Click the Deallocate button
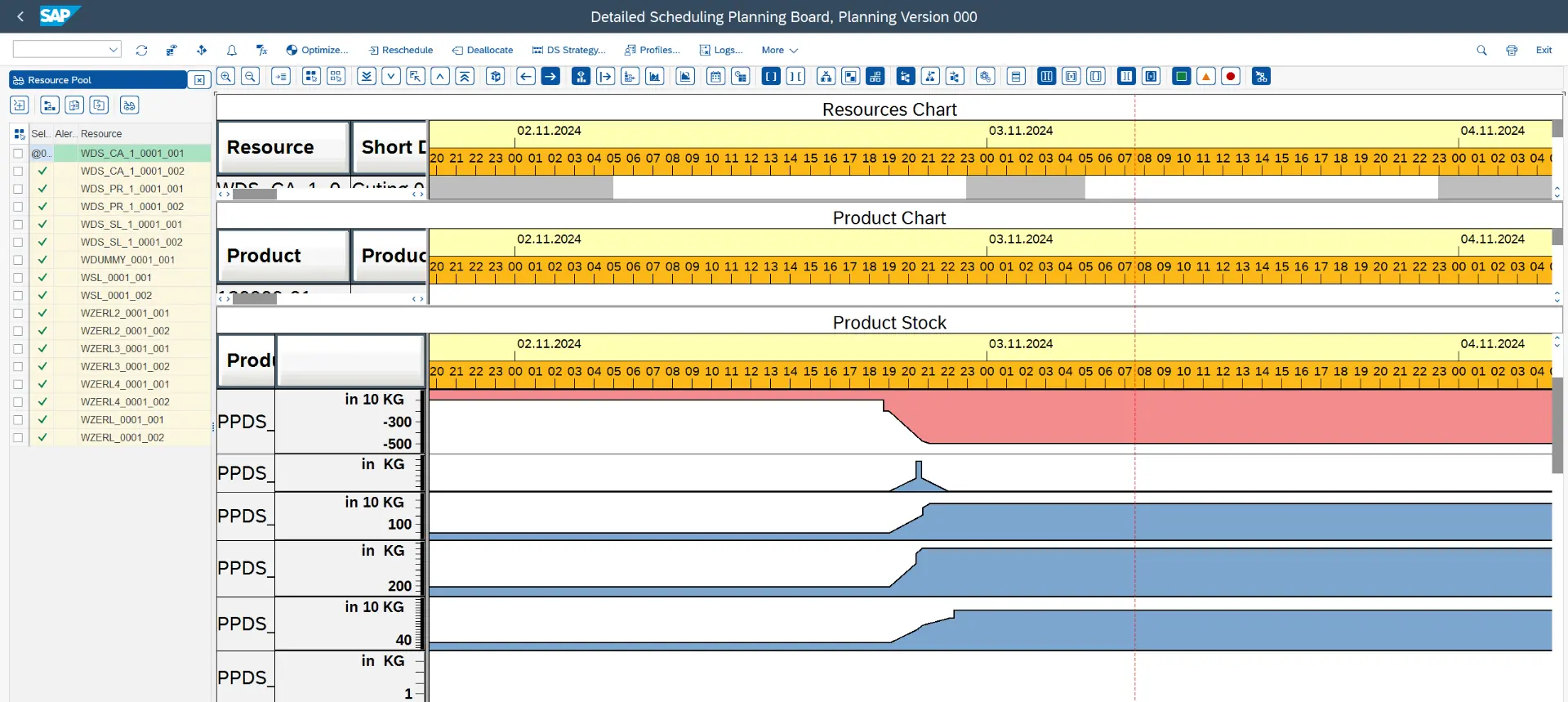The image size is (1568, 702). coord(483,50)
